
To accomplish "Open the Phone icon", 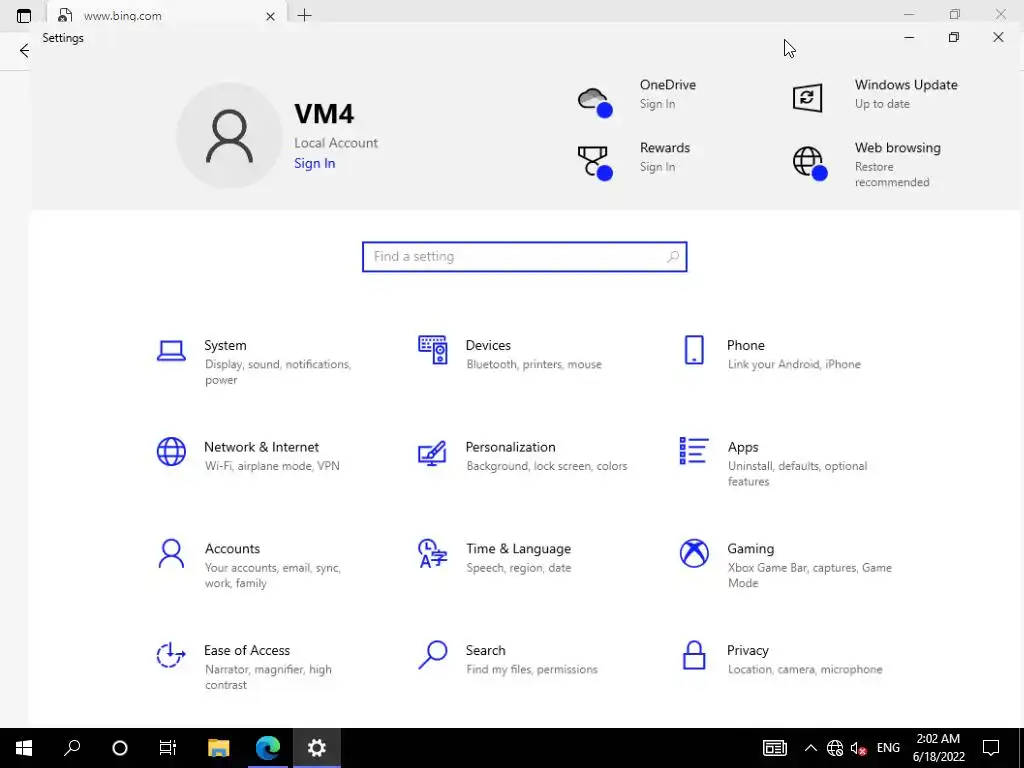I will click(x=694, y=350).
